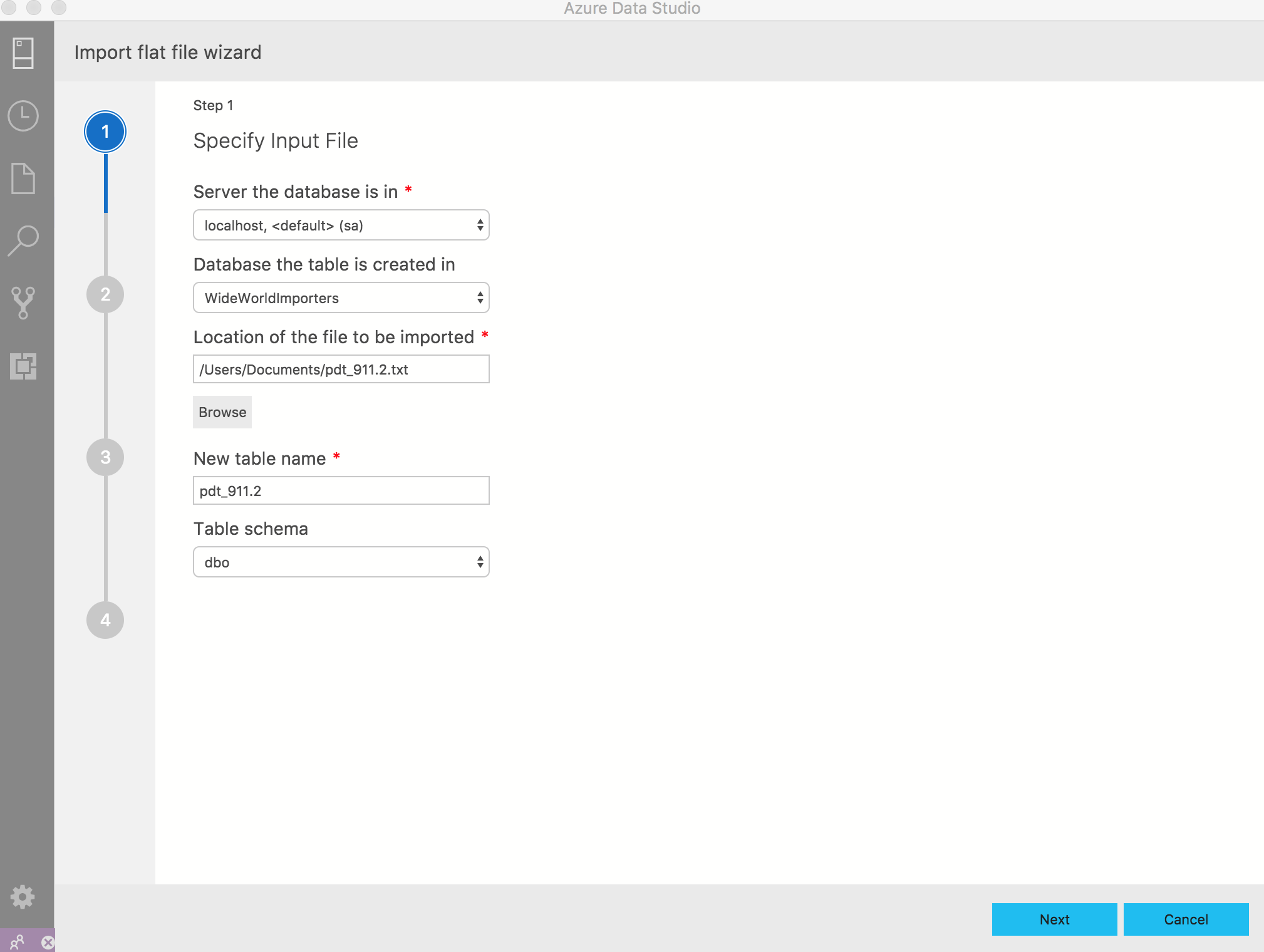Click the new table name input field
This screenshot has width=1264, height=952.
(341, 490)
